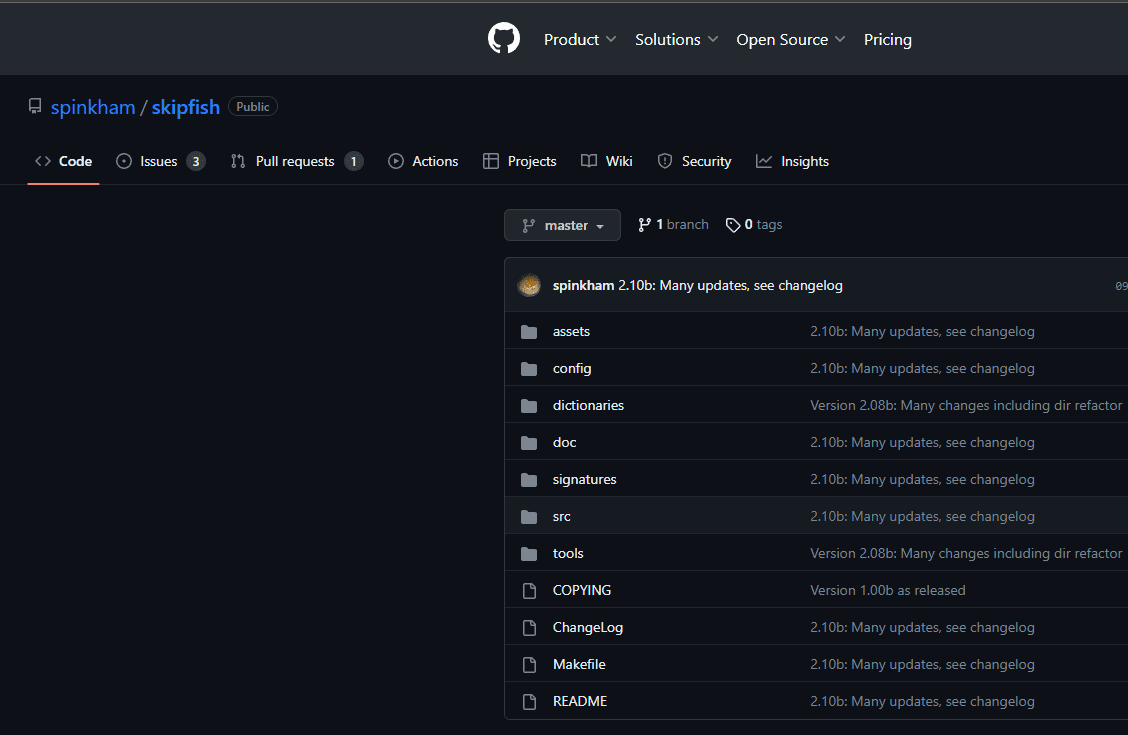The width and height of the screenshot is (1128, 735).
Task: Expand the Solutions menu
Action: tap(676, 40)
